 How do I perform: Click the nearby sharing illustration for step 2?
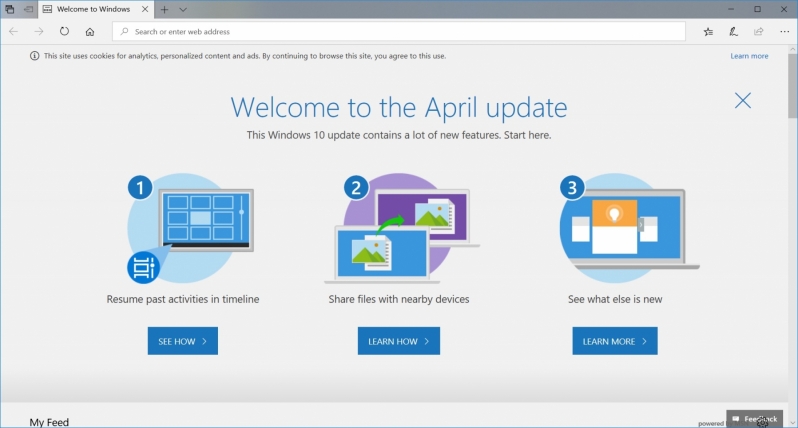(x=402, y=228)
